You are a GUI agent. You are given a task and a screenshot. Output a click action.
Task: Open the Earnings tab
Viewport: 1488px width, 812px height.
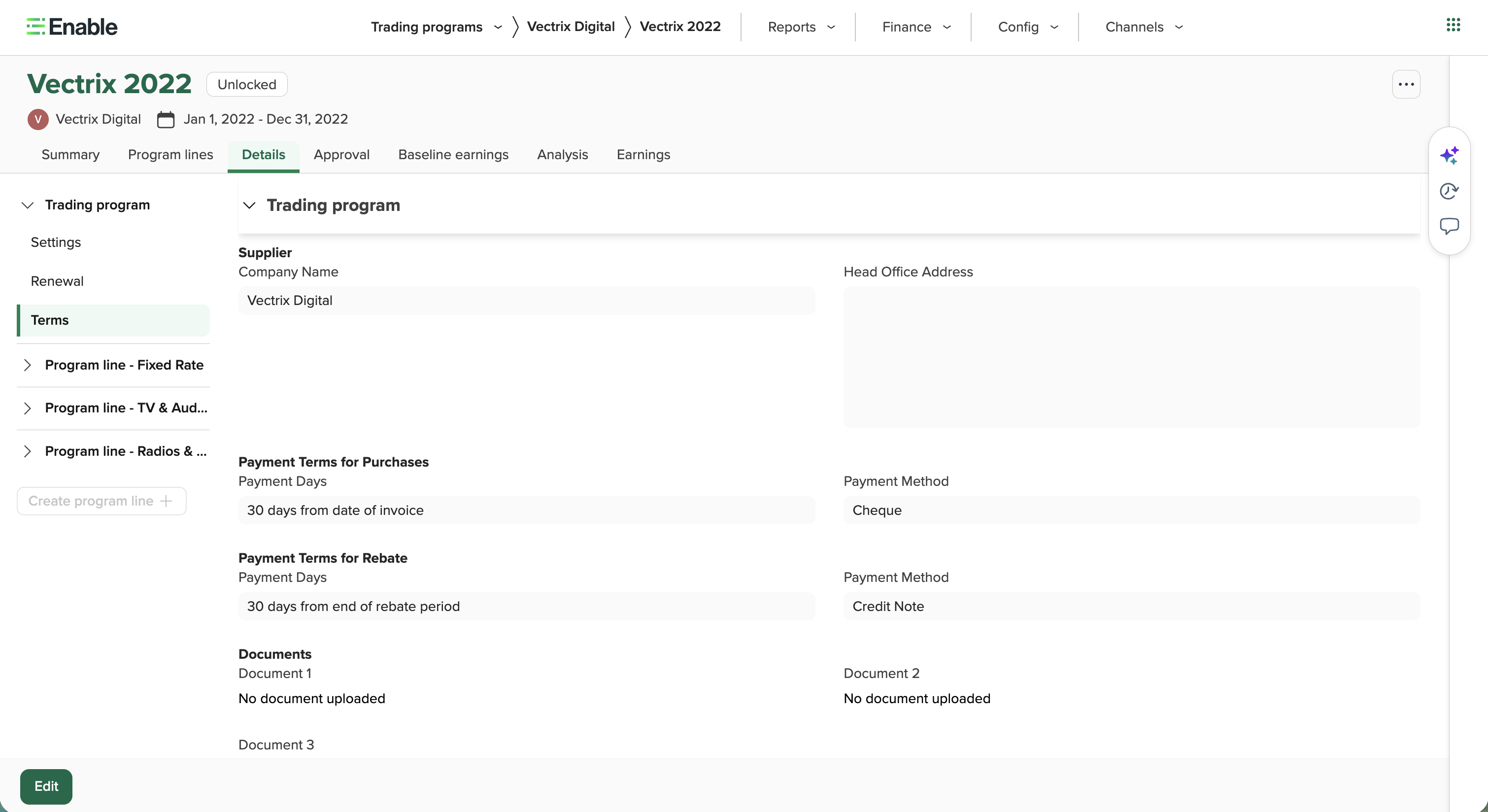pyautogui.click(x=643, y=155)
